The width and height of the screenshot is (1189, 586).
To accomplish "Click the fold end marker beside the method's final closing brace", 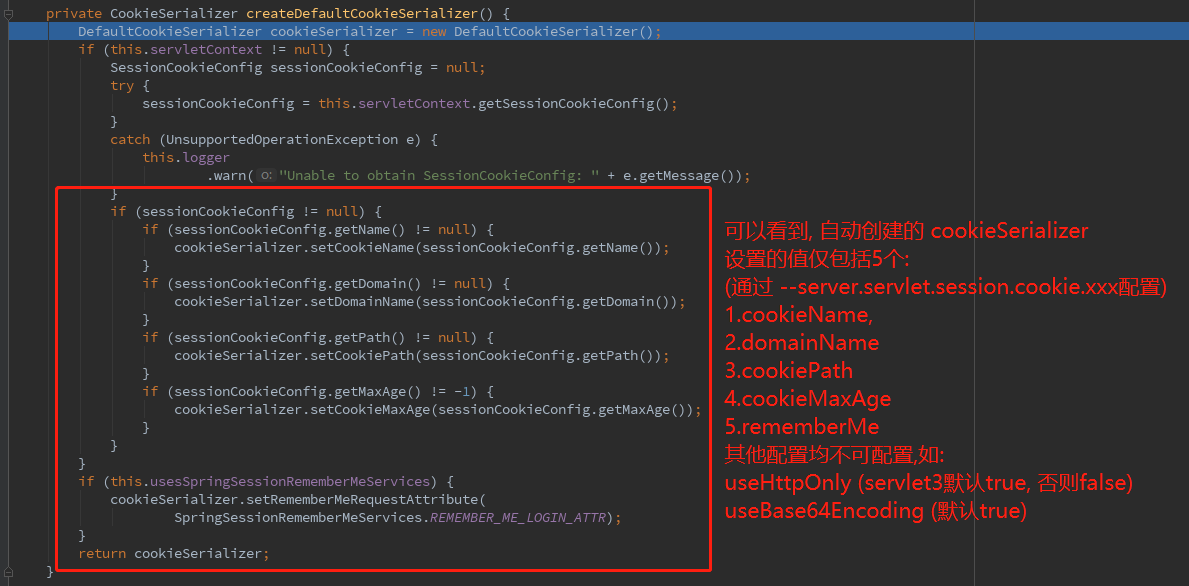I will [9, 571].
